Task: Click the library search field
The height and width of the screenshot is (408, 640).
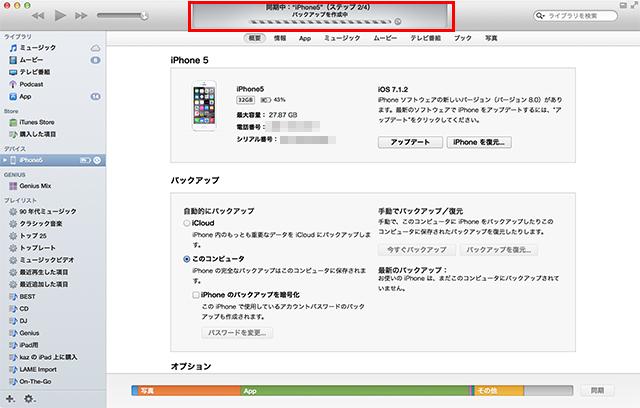Action: point(576,16)
